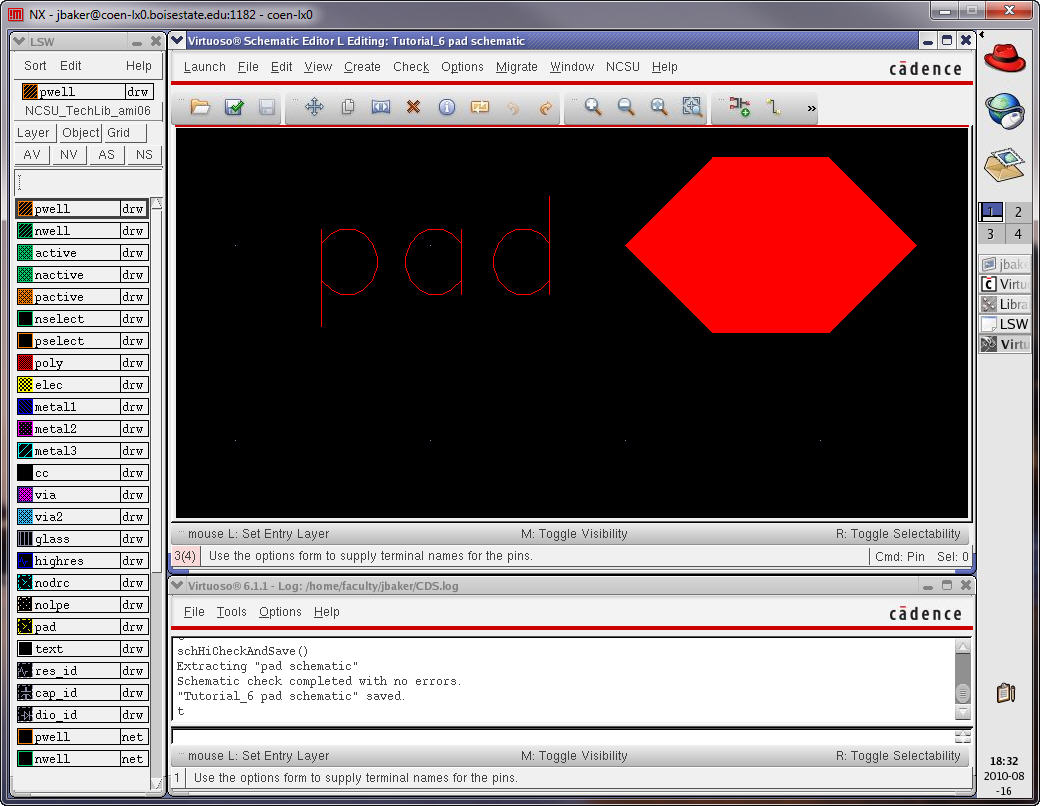Switch to workspace 2 in pager
Viewport: 1040px width, 806px height.
coord(1018,212)
